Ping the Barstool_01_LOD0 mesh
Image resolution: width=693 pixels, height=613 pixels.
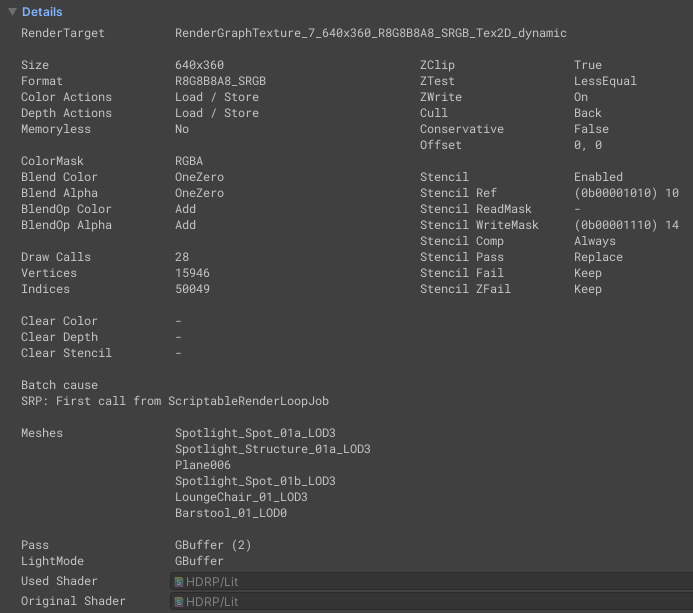231,513
